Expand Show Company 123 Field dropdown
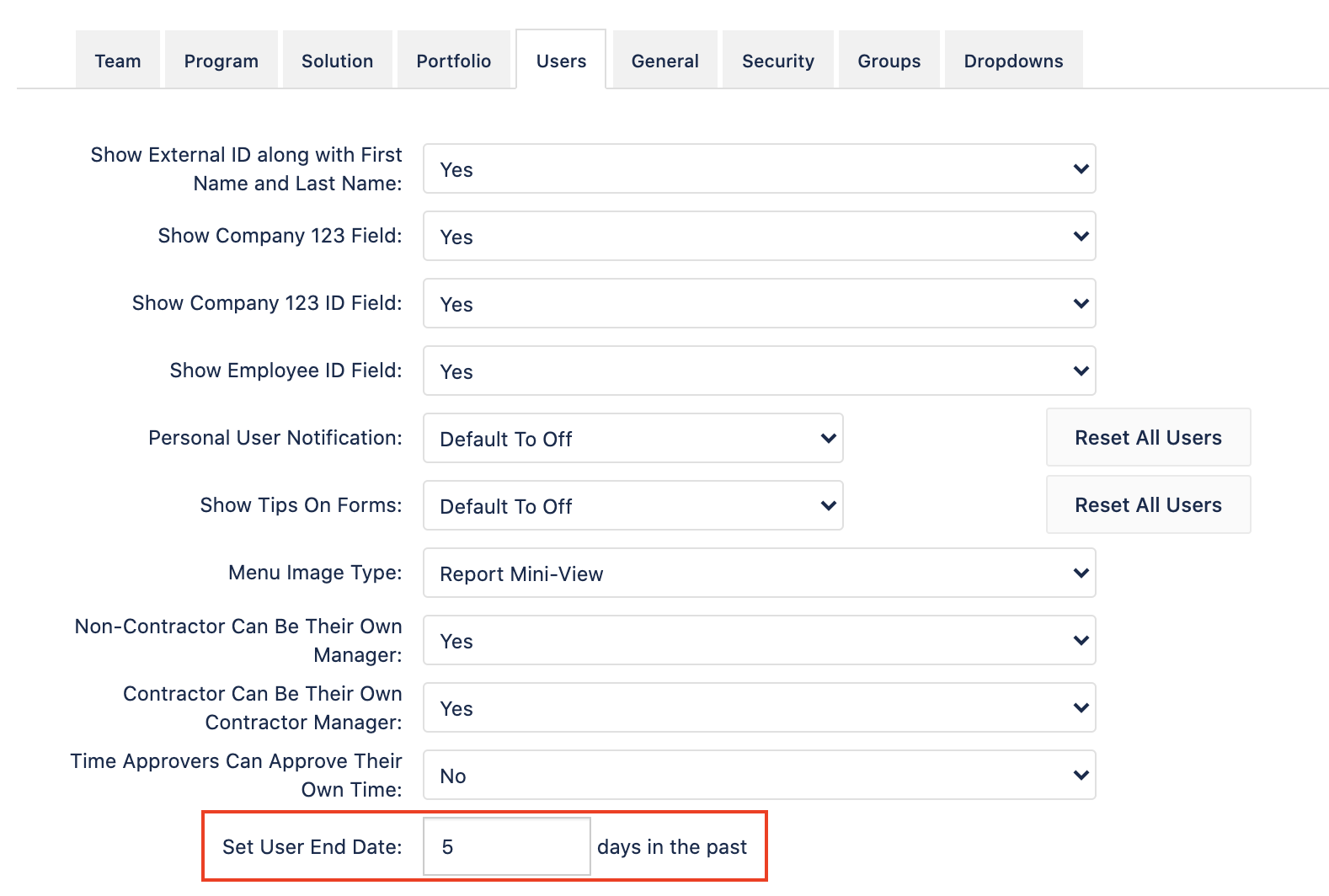1329x896 pixels. coord(760,236)
